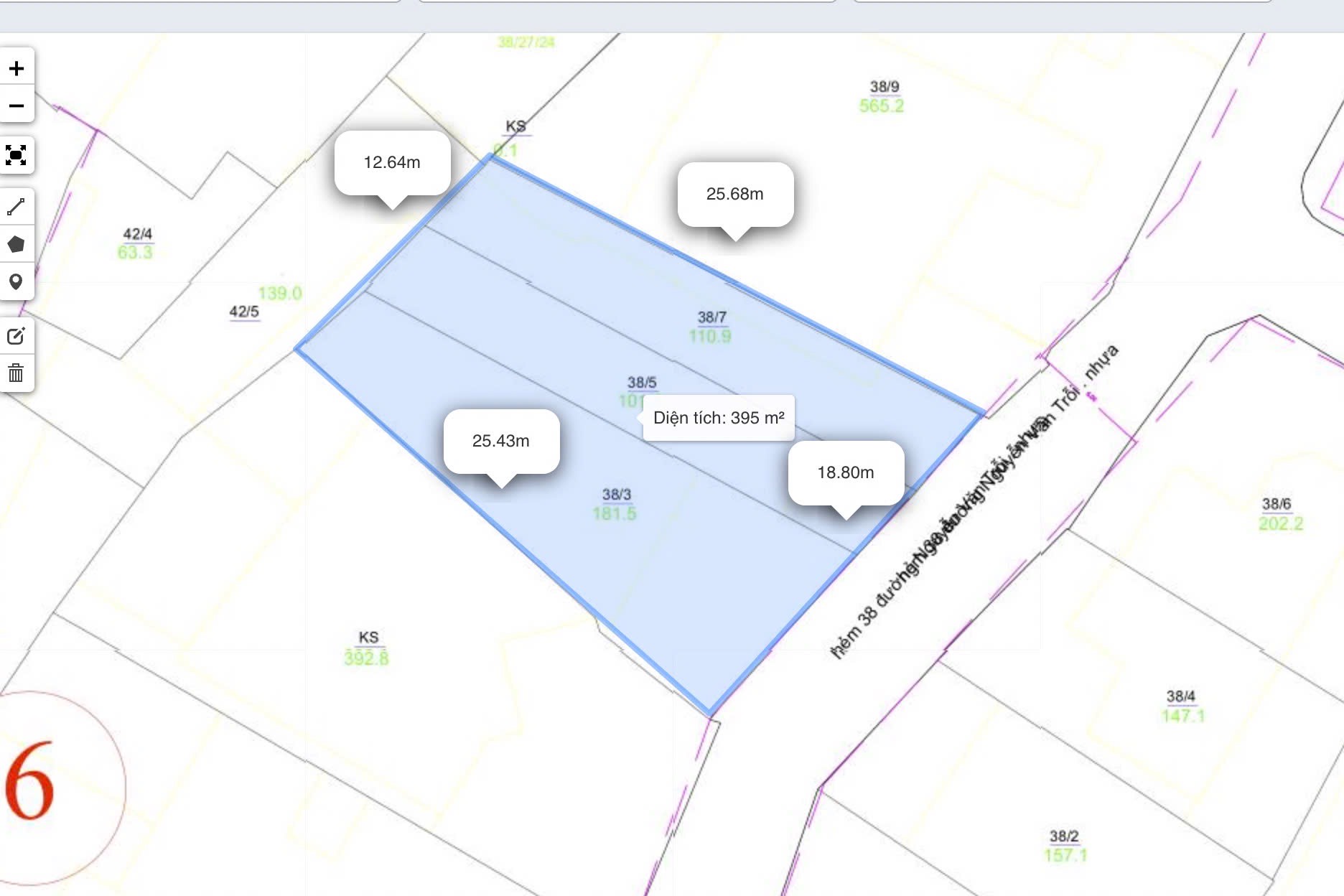
Task: Select the draw polyline tool
Action: click(17, 207)
